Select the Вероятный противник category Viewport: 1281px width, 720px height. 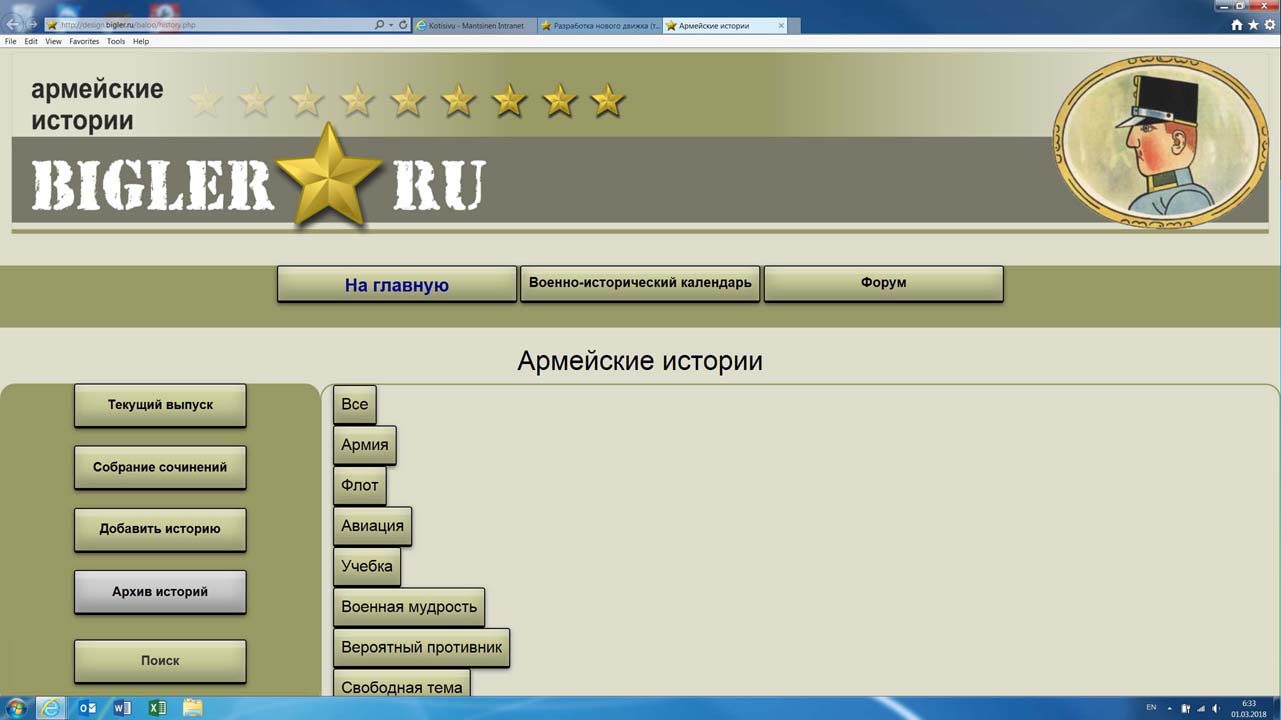click(x=421, y=647)
